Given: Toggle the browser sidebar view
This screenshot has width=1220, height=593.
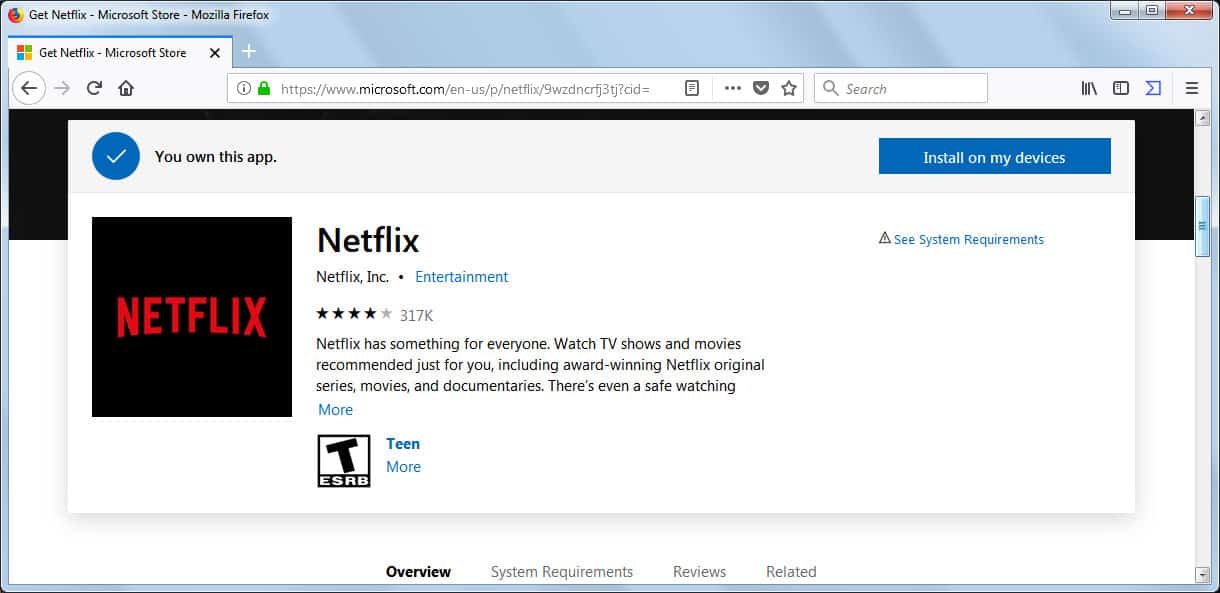Looking at the screenshot, I should [x=1121, y=88].
